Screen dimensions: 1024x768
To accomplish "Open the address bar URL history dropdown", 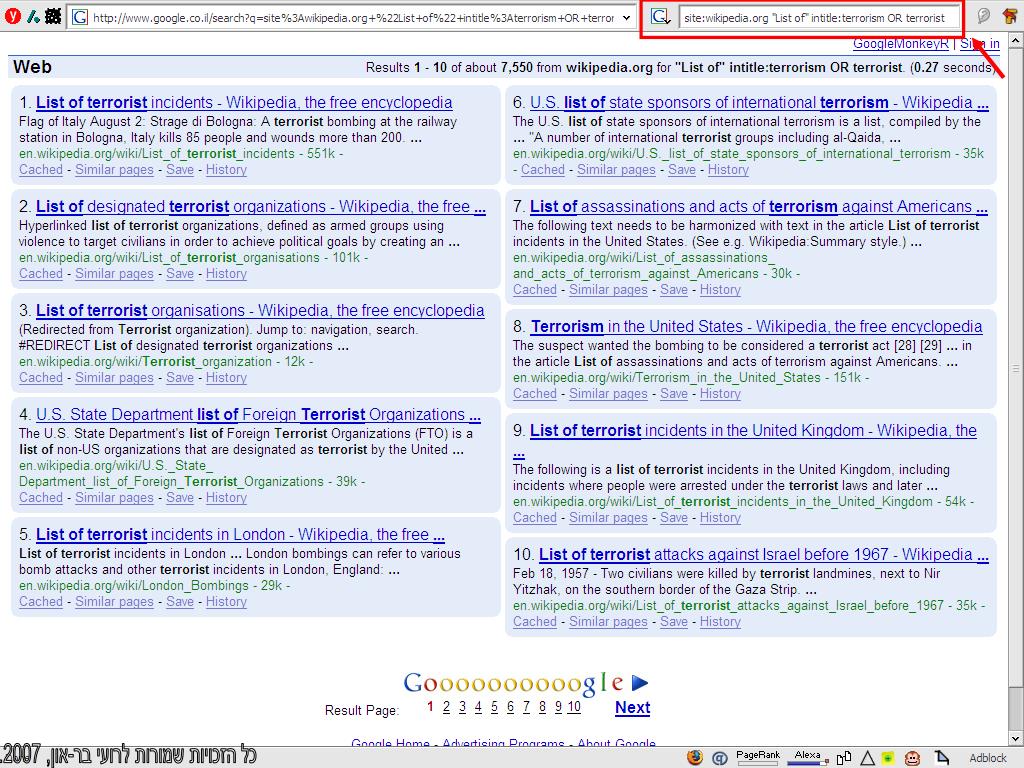I will point(627,18).
